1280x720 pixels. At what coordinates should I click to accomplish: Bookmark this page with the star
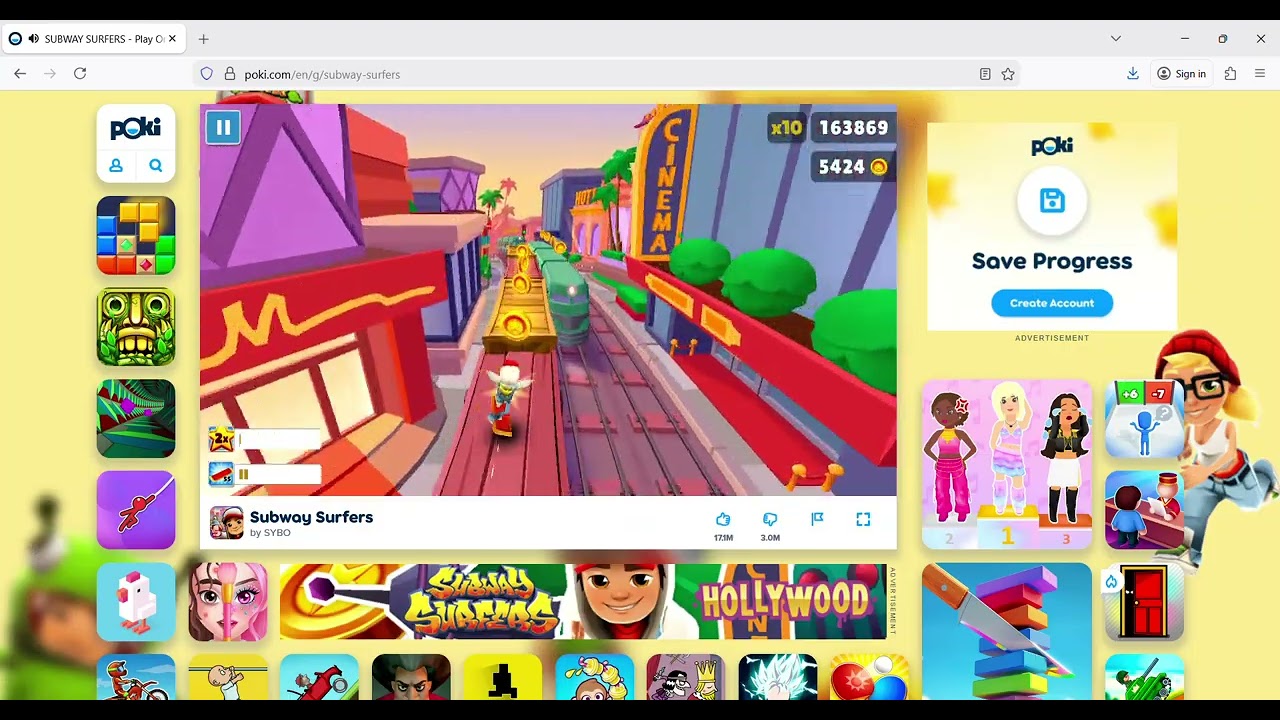[x=1008, y=74]
